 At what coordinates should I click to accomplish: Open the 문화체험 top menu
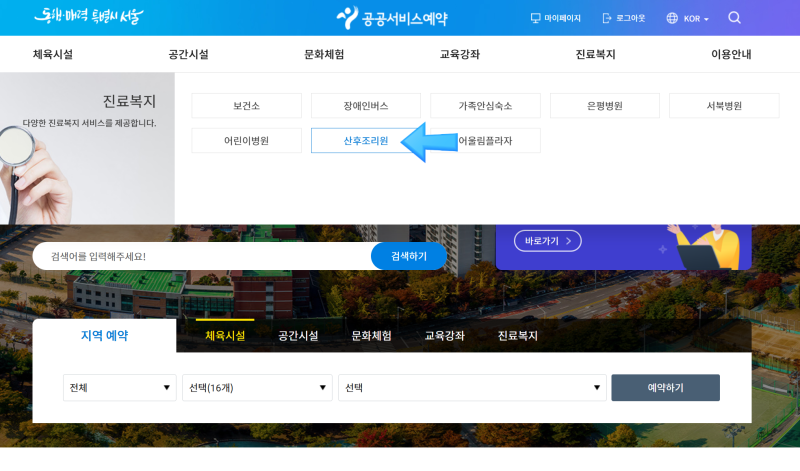tap(324, 54)
